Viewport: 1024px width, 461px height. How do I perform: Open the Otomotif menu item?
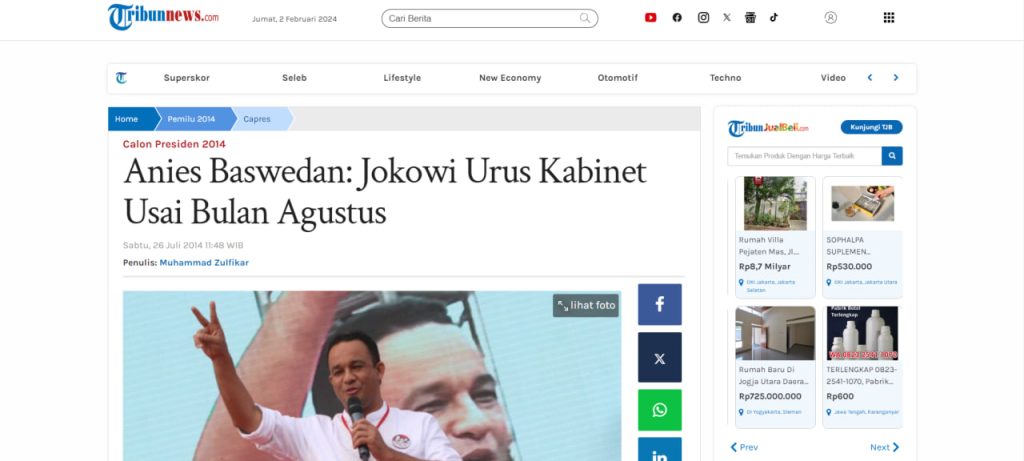tap(618, 78)
